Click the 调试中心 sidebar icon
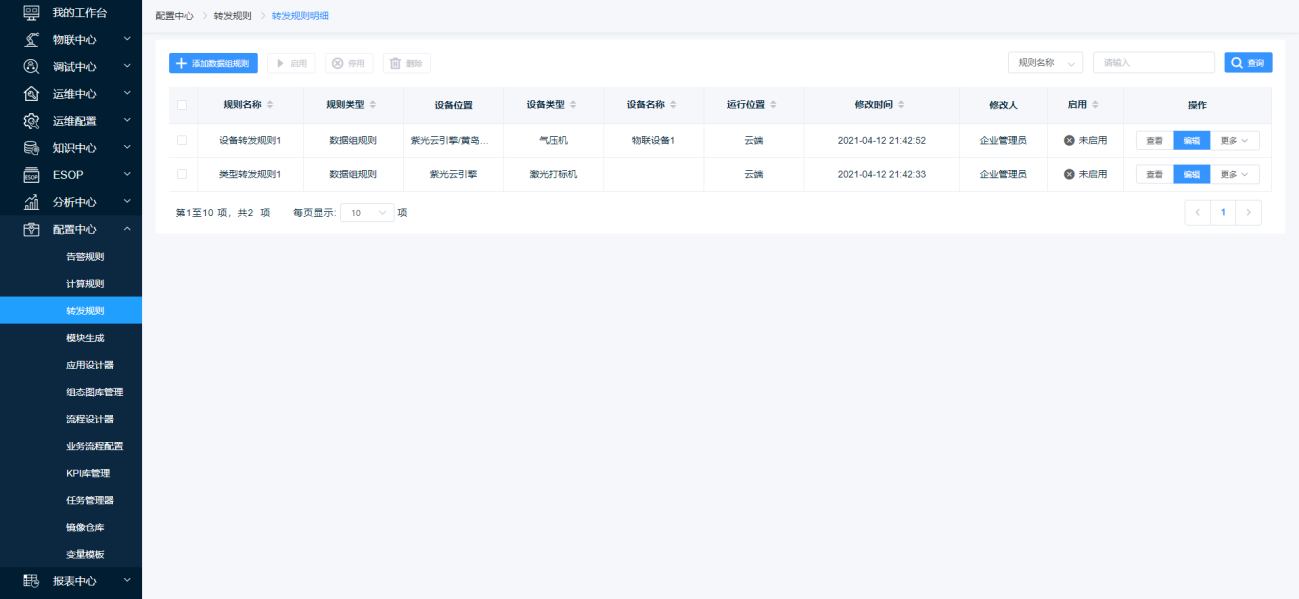Screen dimensions: 1299x599 click(x=31, y=67)
